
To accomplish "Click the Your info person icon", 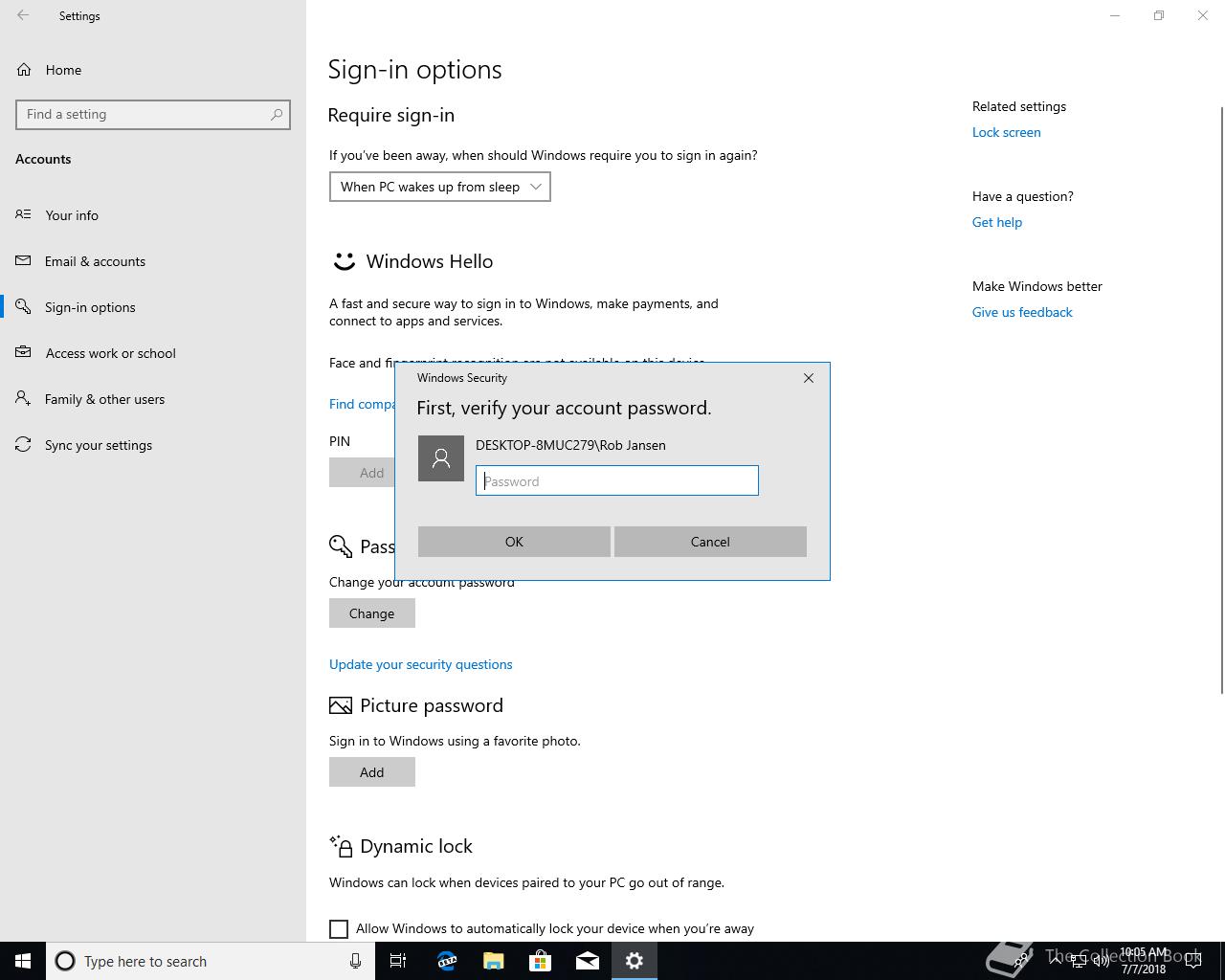I will point(23,214).
